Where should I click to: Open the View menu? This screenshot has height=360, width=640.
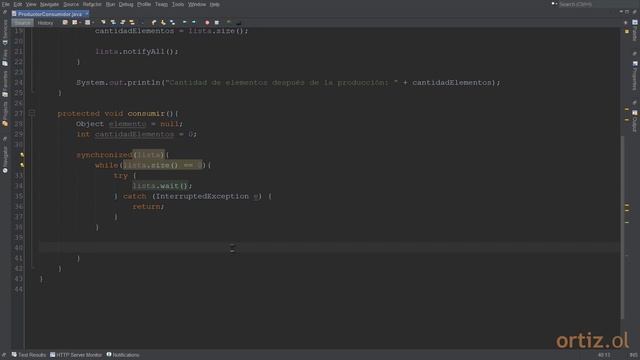31,4
